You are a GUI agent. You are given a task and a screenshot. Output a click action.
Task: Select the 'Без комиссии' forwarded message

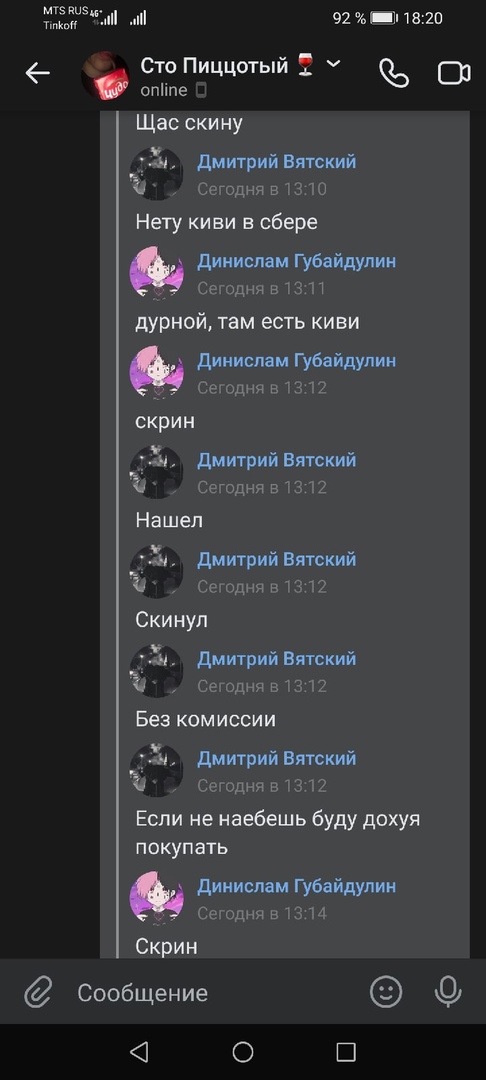tap(206, 719)
